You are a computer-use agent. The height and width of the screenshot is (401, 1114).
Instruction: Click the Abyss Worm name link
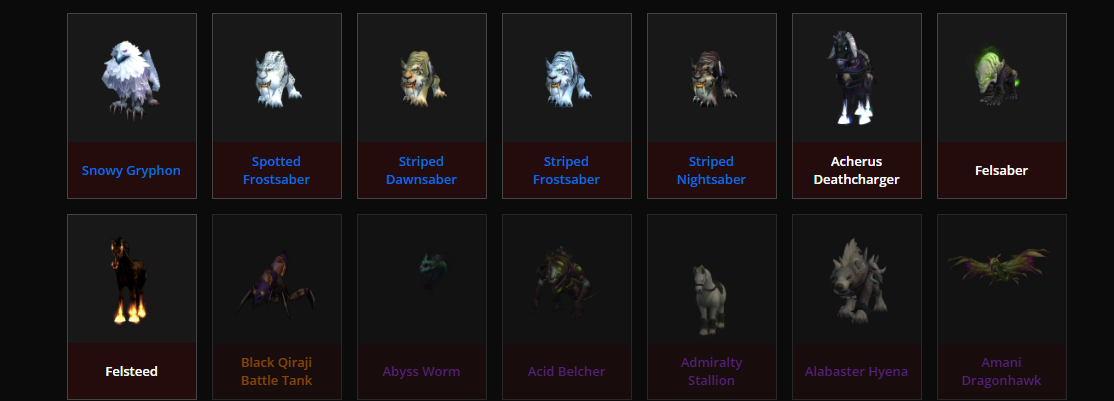click(421, 372)
